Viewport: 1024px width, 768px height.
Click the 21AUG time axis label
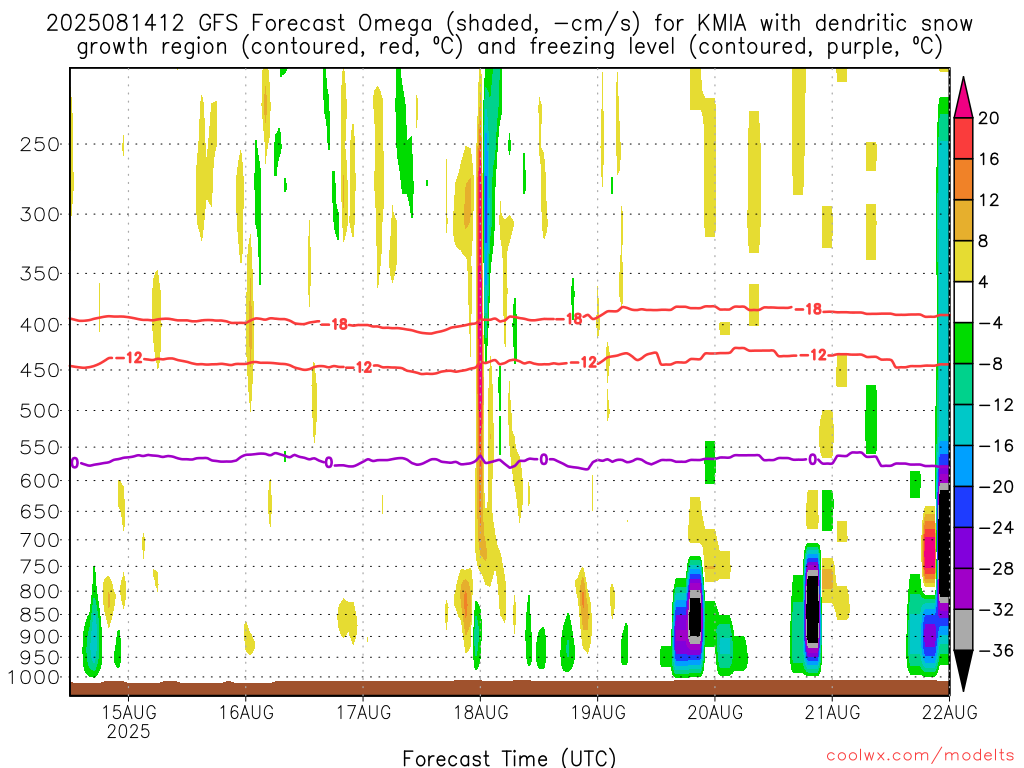(832, 712)
